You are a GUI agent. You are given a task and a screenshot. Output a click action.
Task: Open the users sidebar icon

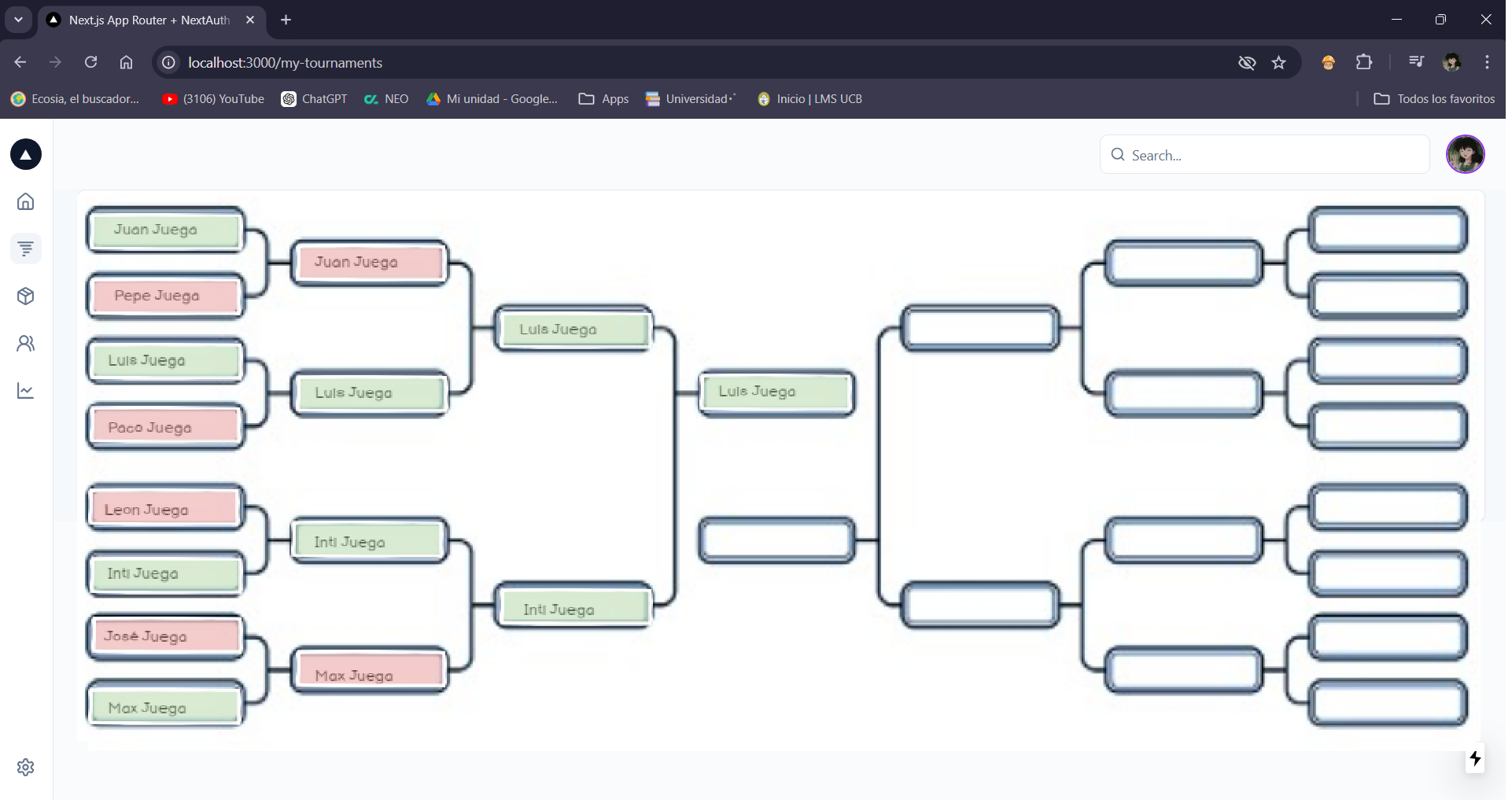[26, 344]
